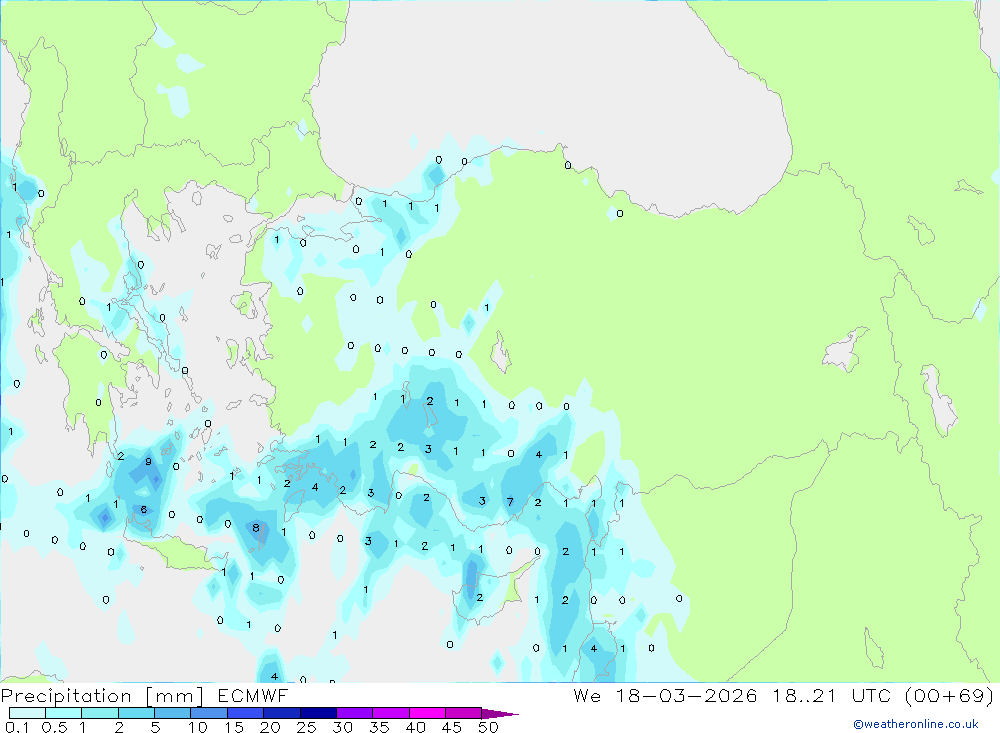Click the legend label "45"
Viewport: 1000px width, 733px height.
[x=452, y=727]
